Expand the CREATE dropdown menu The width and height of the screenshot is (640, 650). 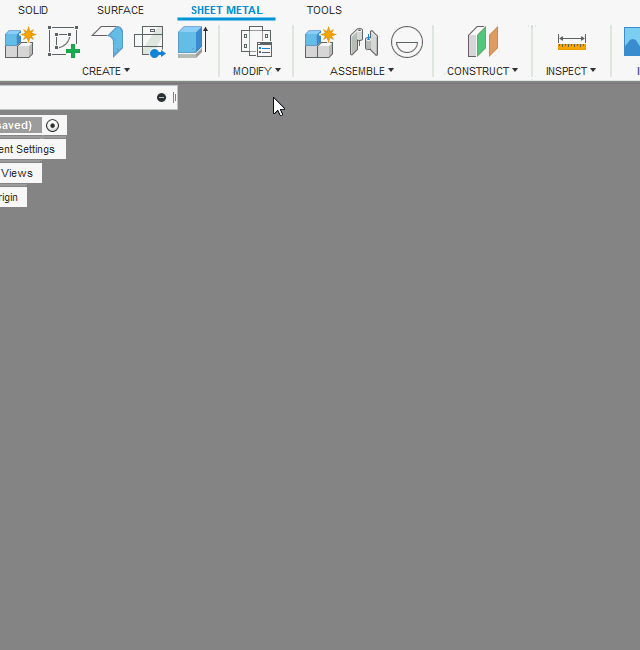tap(106, 71)
